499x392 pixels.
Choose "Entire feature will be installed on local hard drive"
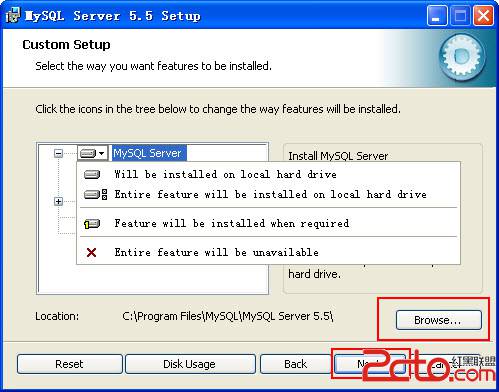[270, 194]
